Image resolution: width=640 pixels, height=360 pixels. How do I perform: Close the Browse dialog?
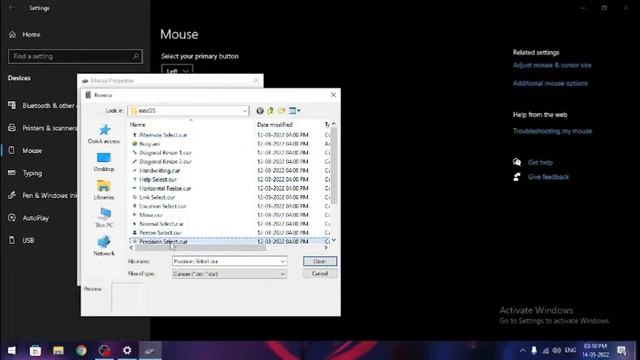point(333,95)
